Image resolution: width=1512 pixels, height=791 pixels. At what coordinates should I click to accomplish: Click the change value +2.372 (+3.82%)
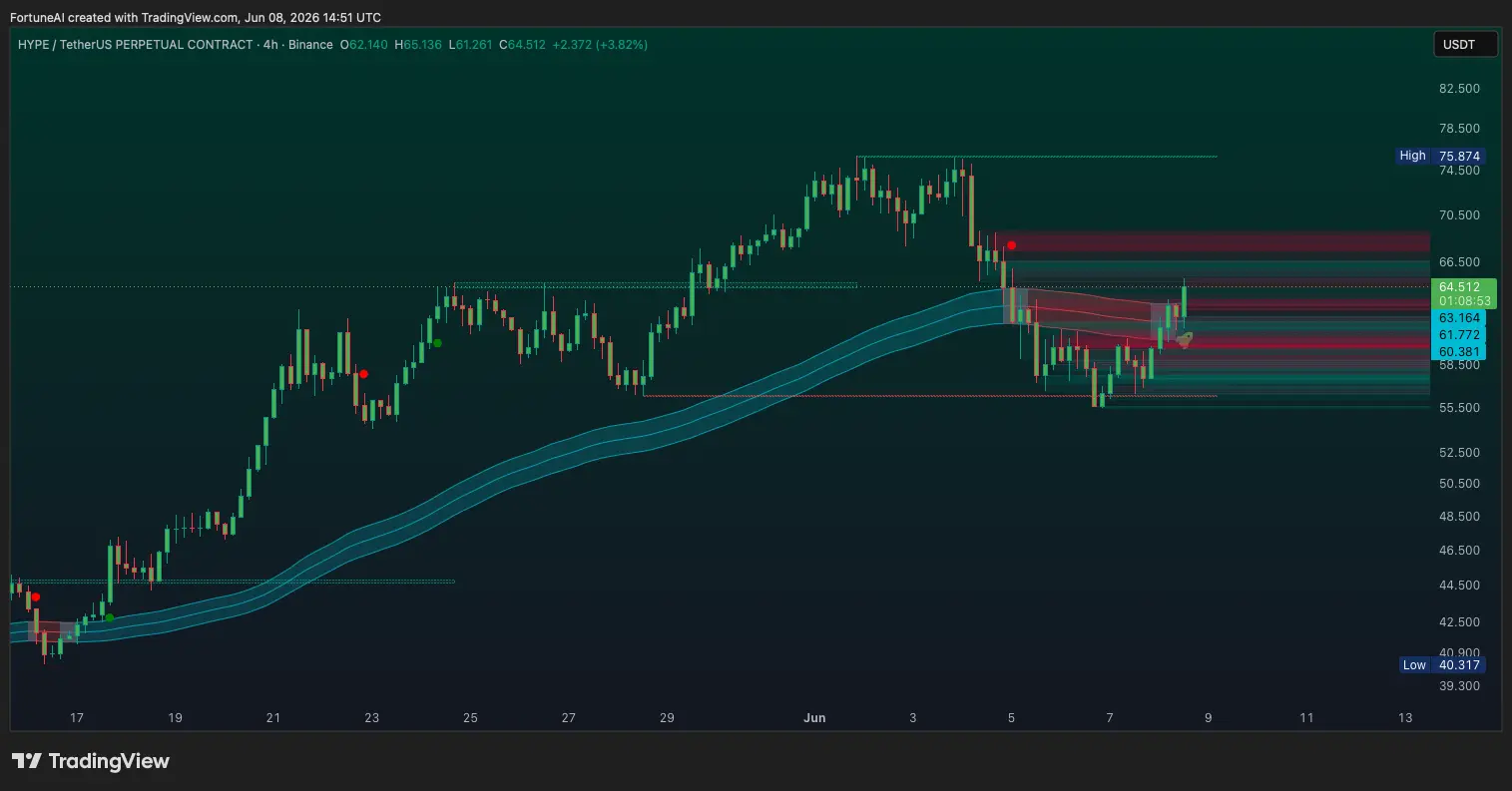point(600,45)
